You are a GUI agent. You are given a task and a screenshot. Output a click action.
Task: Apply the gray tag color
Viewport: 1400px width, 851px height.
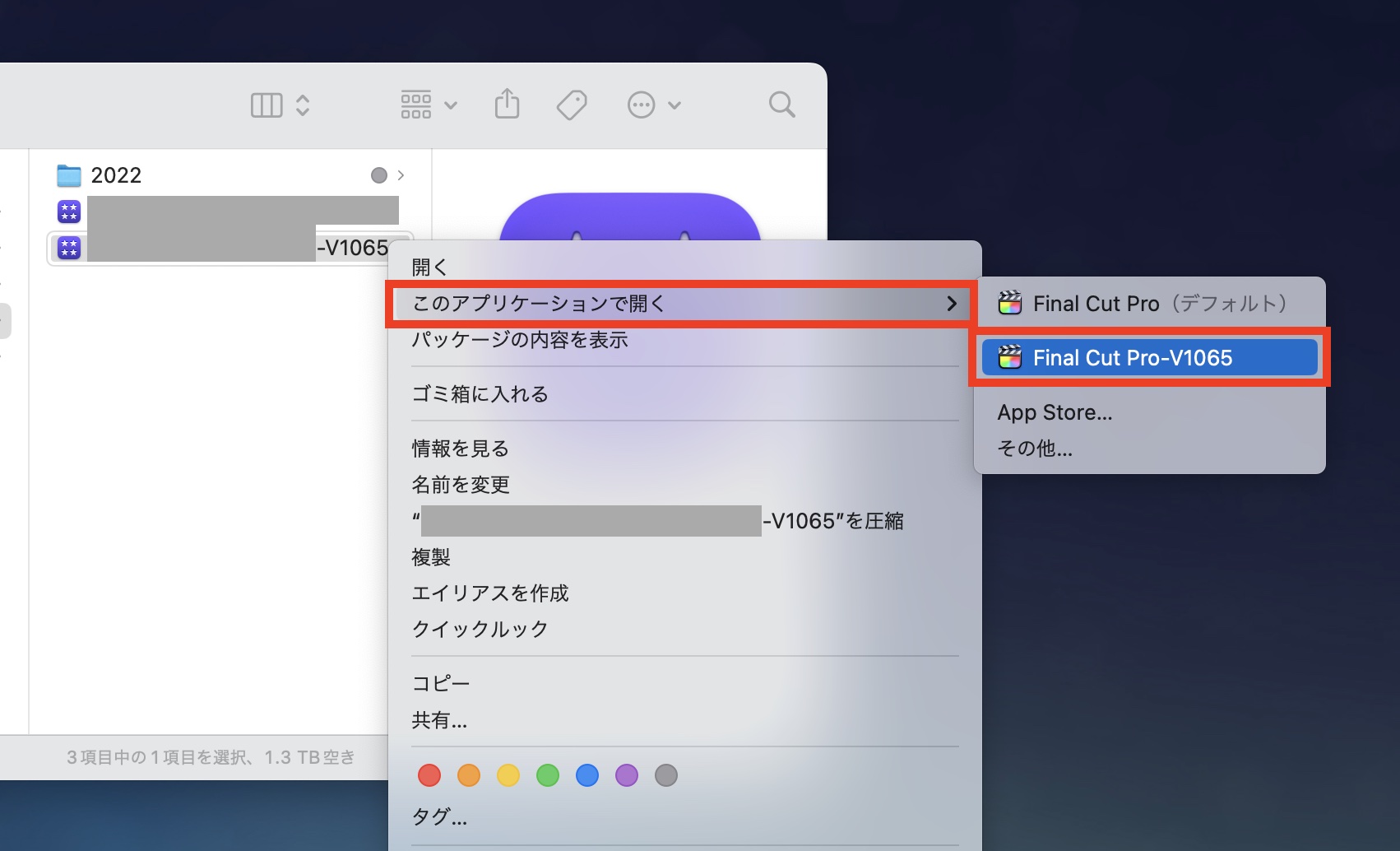pyautogui.click(x=666, y=775)
